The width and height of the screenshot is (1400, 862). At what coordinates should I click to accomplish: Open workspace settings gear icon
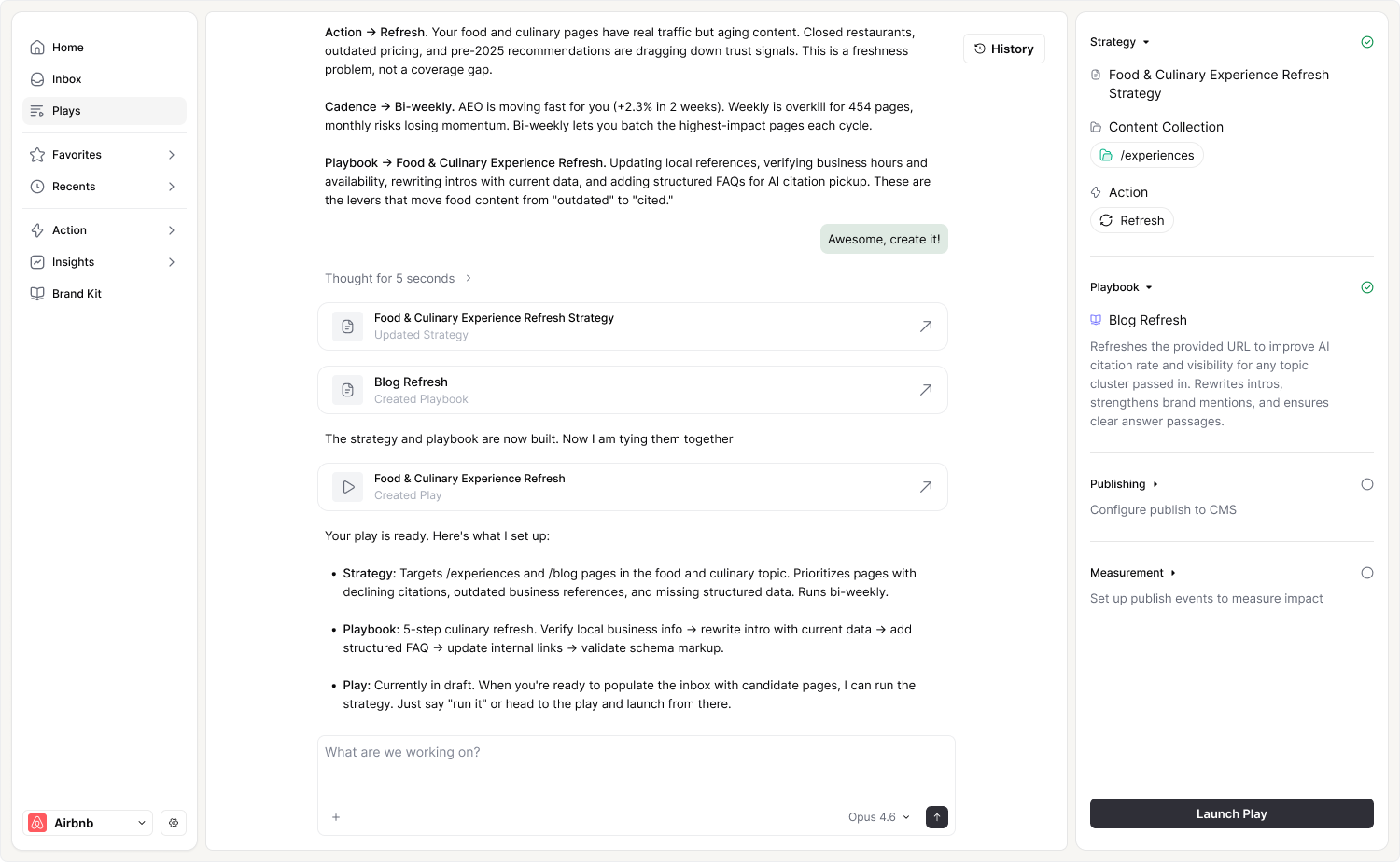click(x=174, y=823)
